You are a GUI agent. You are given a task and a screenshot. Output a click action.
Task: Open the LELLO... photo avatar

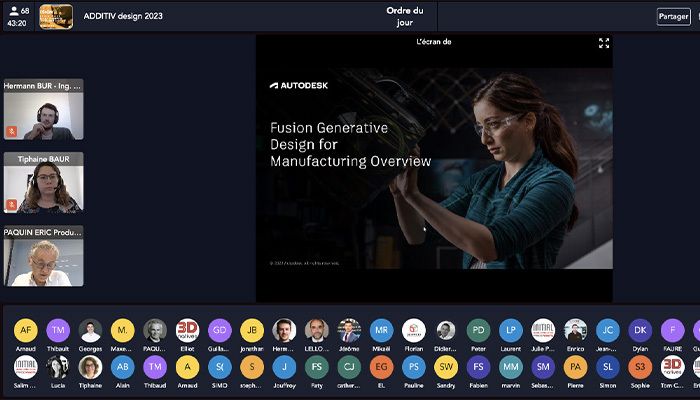[x=317, y=330]
